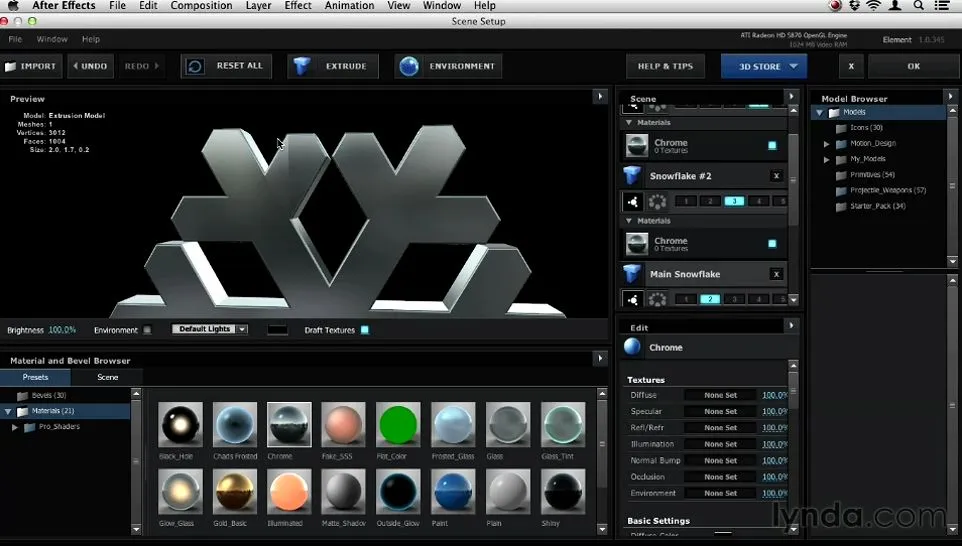Select the Gold_Basic material thumbnail

pos(235,491)
